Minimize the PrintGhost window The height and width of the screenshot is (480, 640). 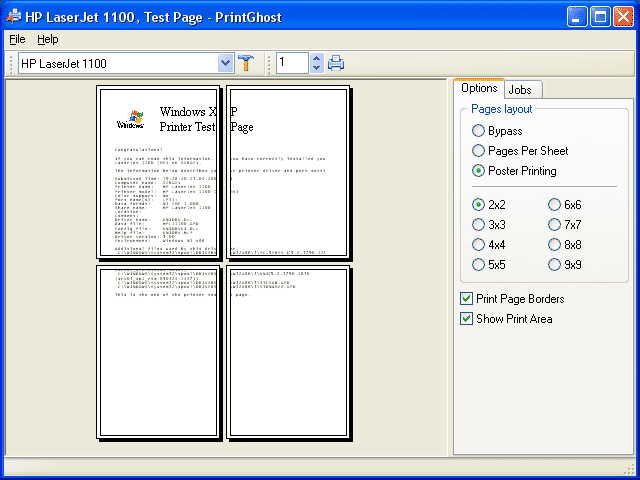[577, 17]
